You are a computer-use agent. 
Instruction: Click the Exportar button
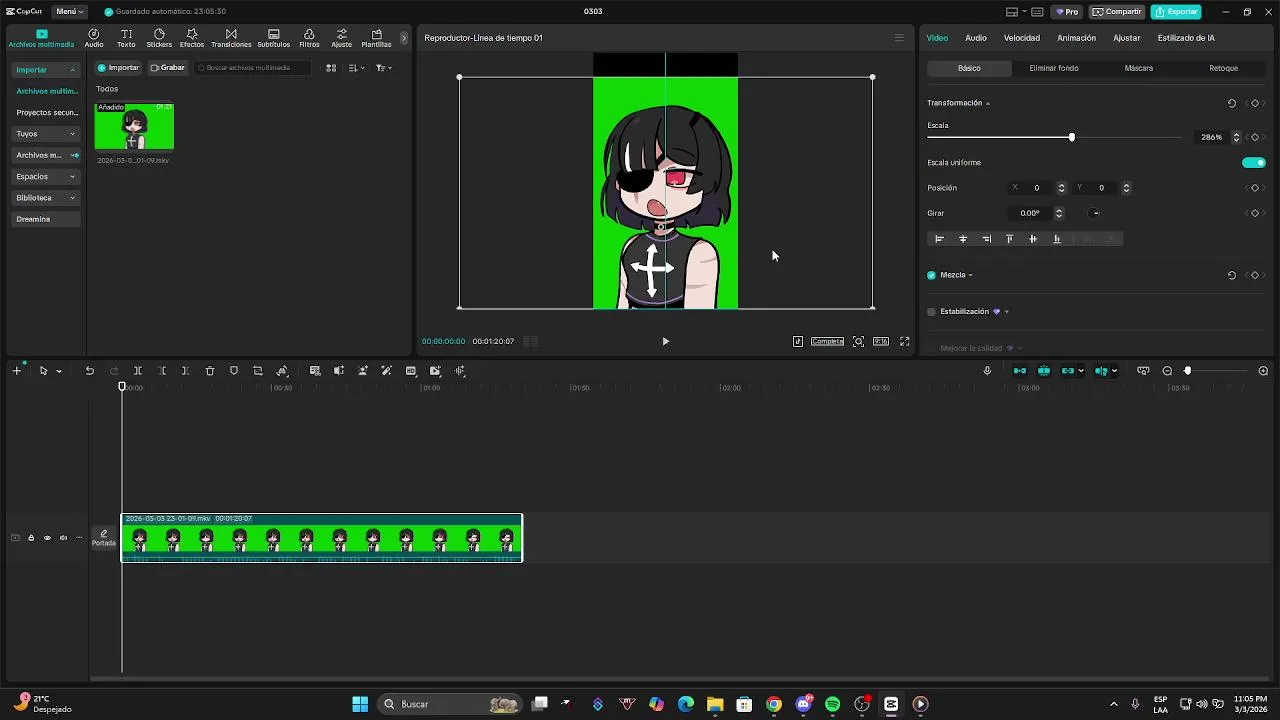click(x=1176, y=12)
